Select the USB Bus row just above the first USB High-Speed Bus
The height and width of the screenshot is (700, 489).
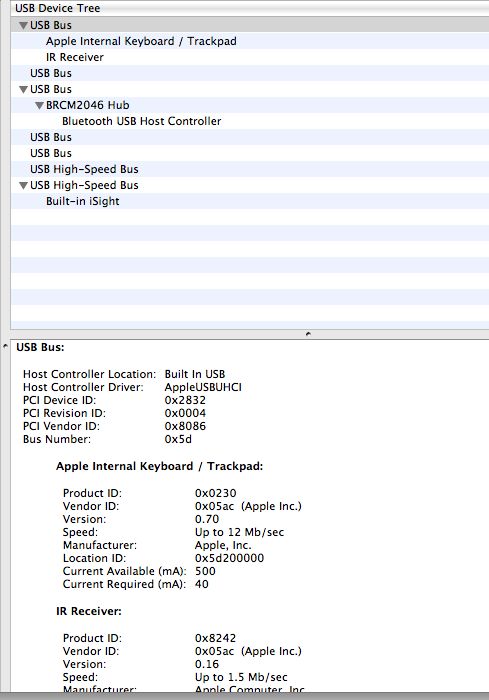250,153
